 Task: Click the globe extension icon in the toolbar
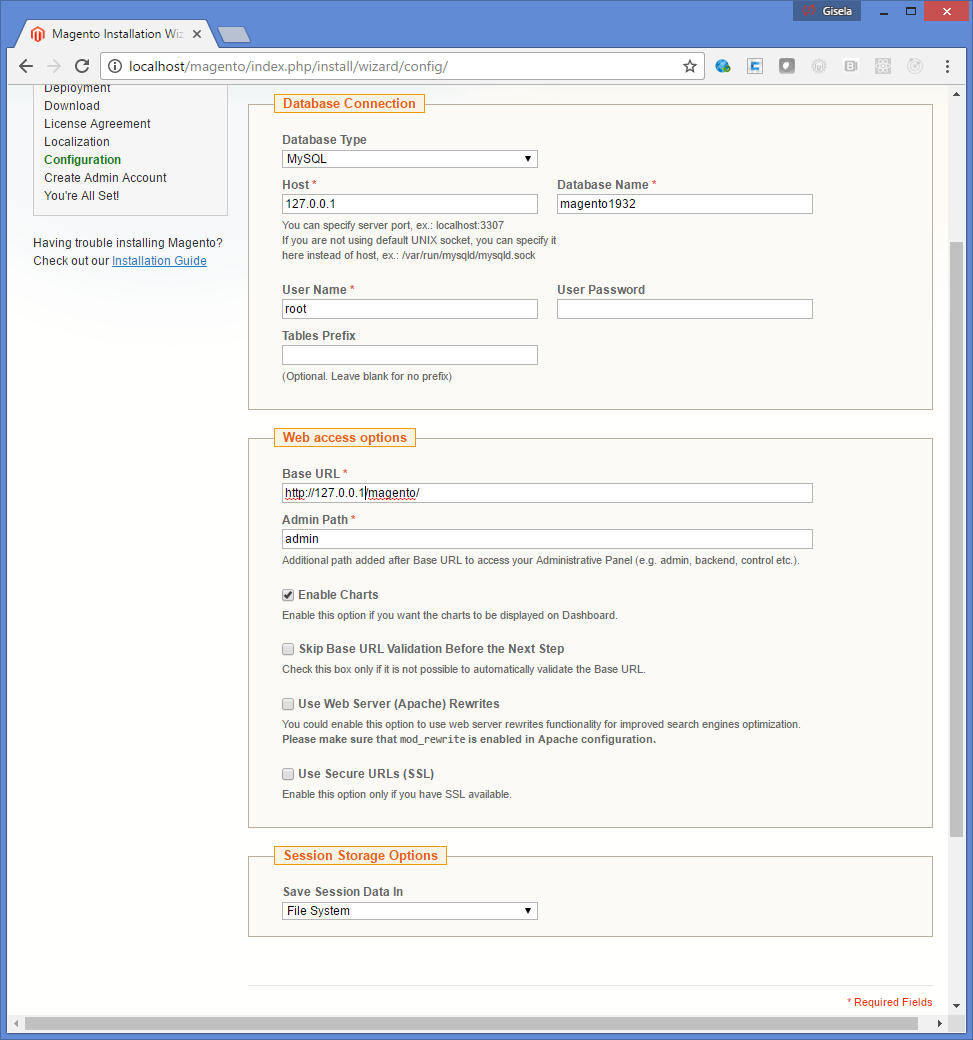point(723,66)
